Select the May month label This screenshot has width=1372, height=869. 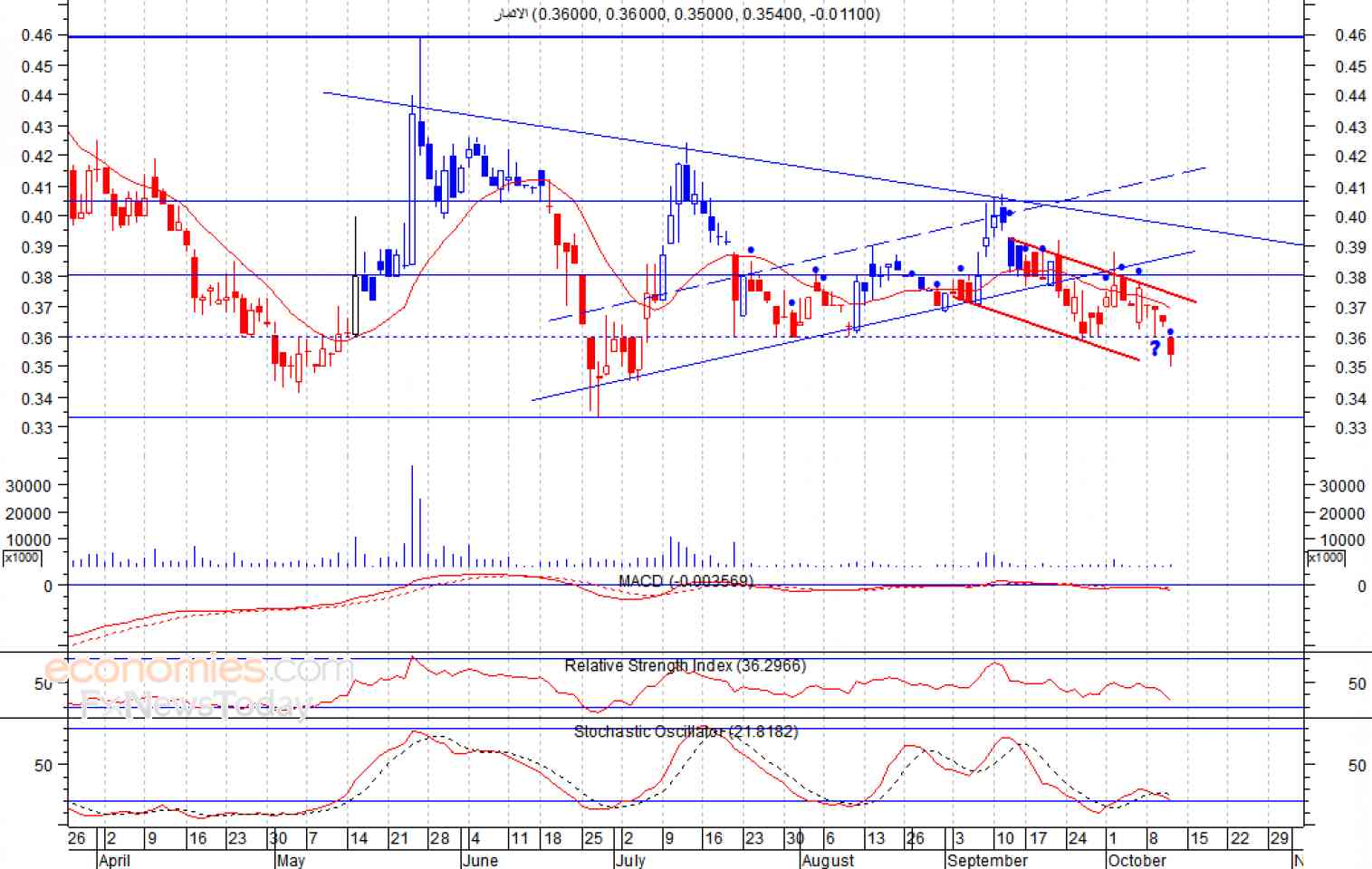coord(291,860)
